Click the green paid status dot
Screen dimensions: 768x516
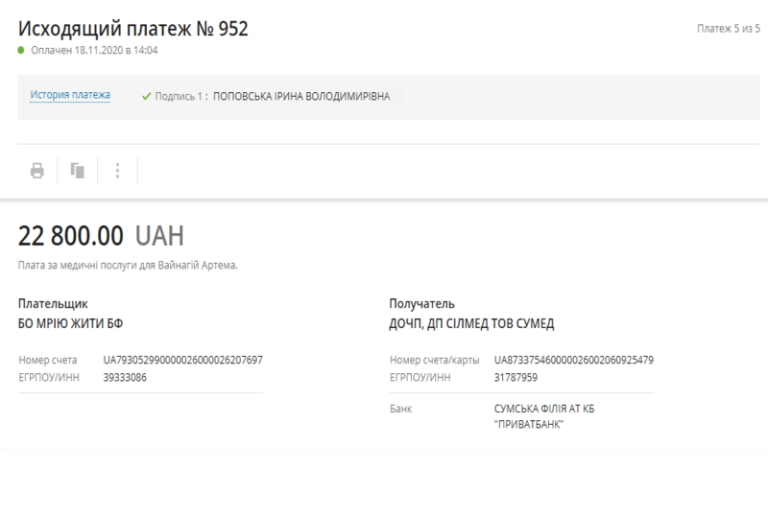21,50
